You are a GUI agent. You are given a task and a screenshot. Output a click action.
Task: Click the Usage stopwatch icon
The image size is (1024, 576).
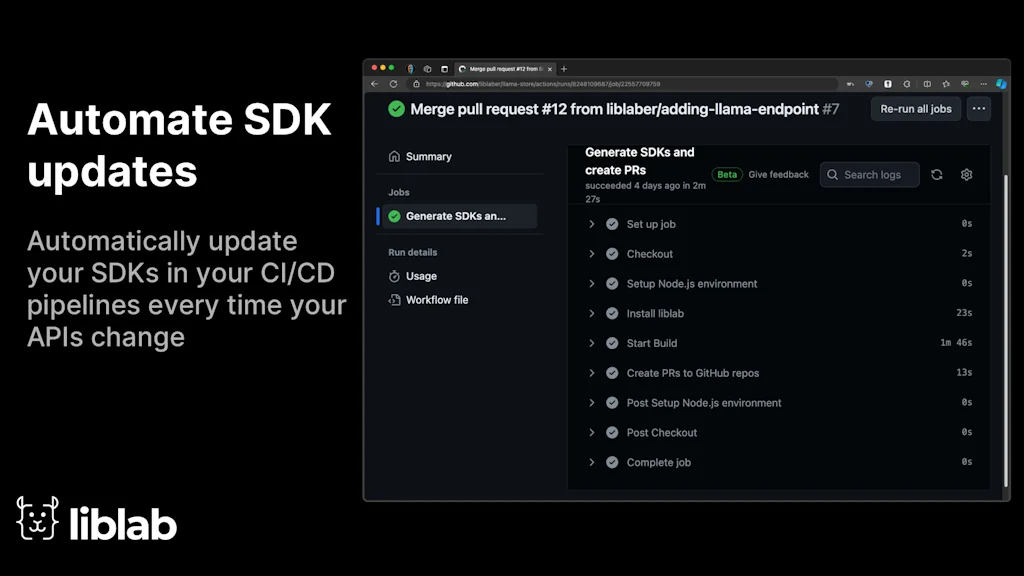point(395,276)
